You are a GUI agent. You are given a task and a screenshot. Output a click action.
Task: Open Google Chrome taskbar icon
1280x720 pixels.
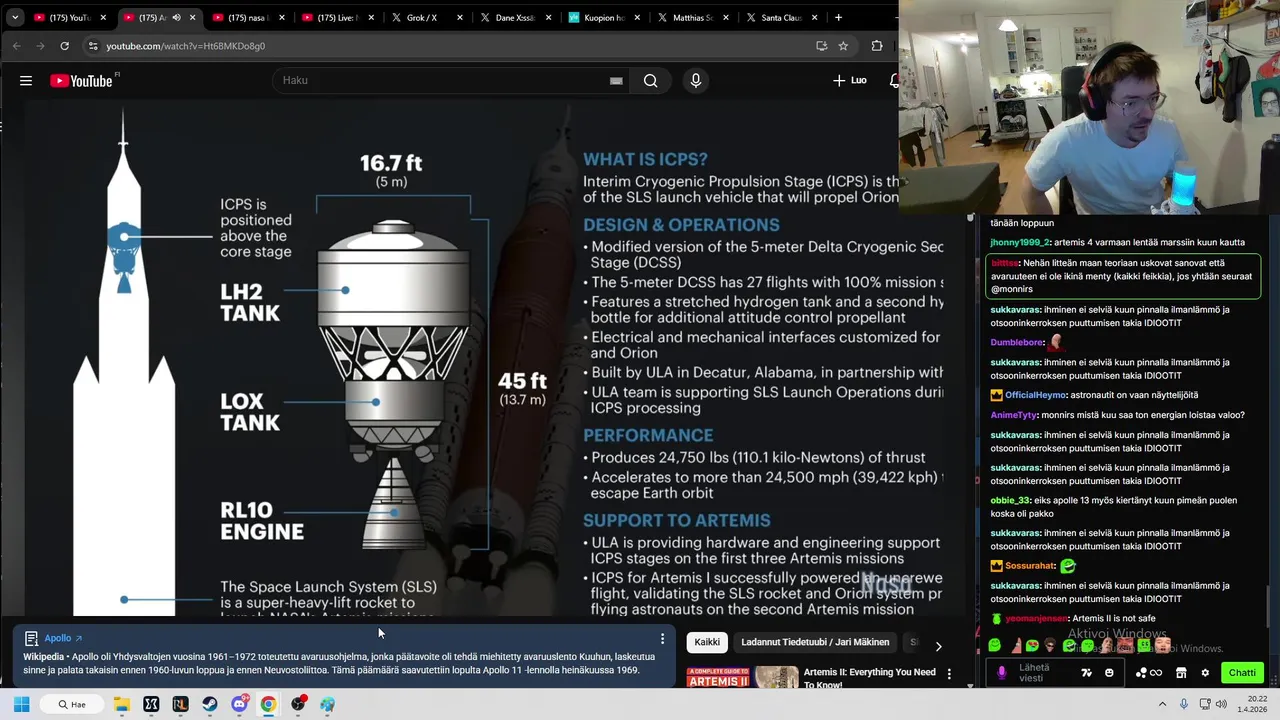pyautogui.click(x=268, y=704)
